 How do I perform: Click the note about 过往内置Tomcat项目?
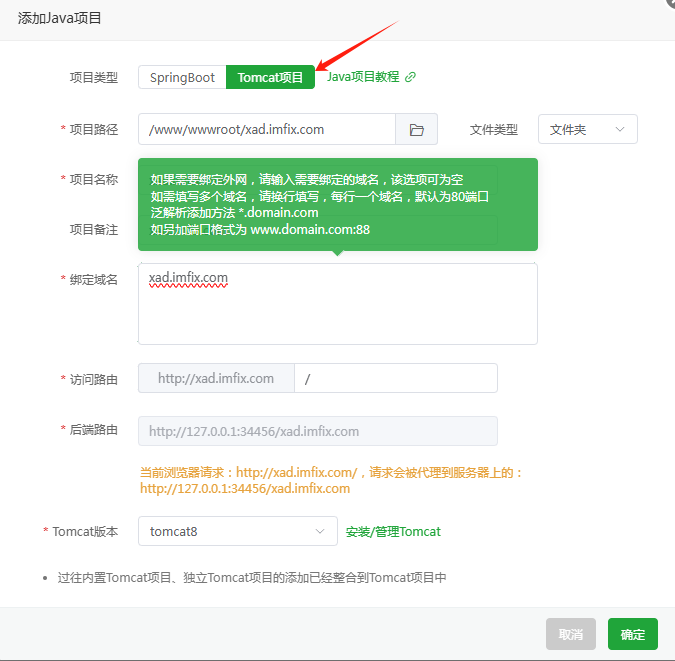pos(252,577)
